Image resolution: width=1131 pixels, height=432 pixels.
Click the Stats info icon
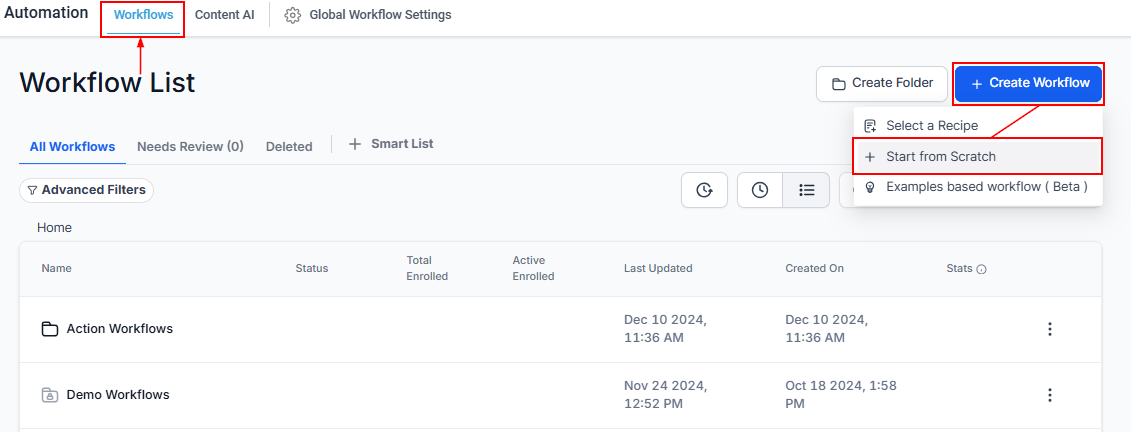(981, 269)
